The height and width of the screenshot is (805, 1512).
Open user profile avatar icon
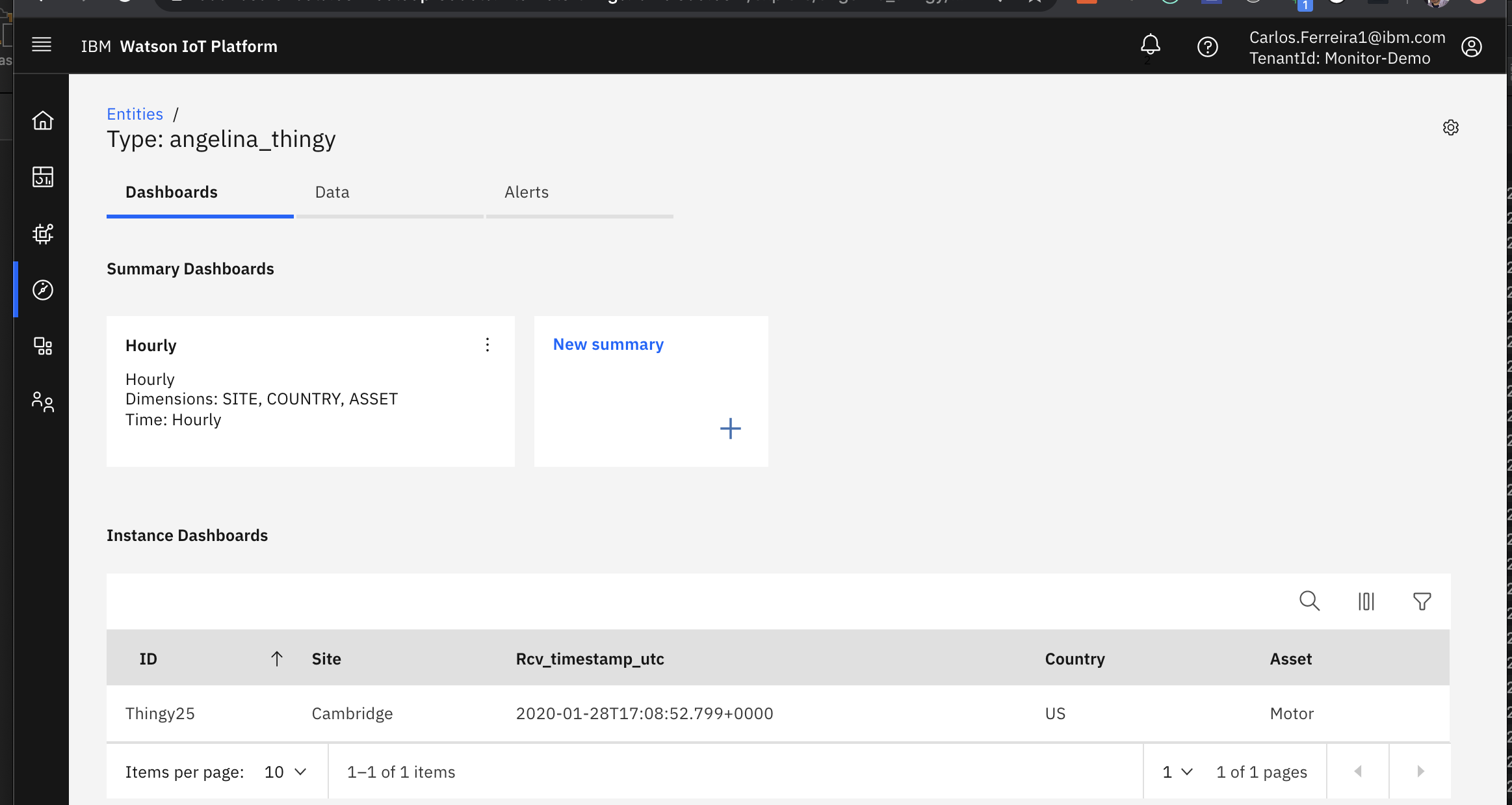pos(1471,47)
